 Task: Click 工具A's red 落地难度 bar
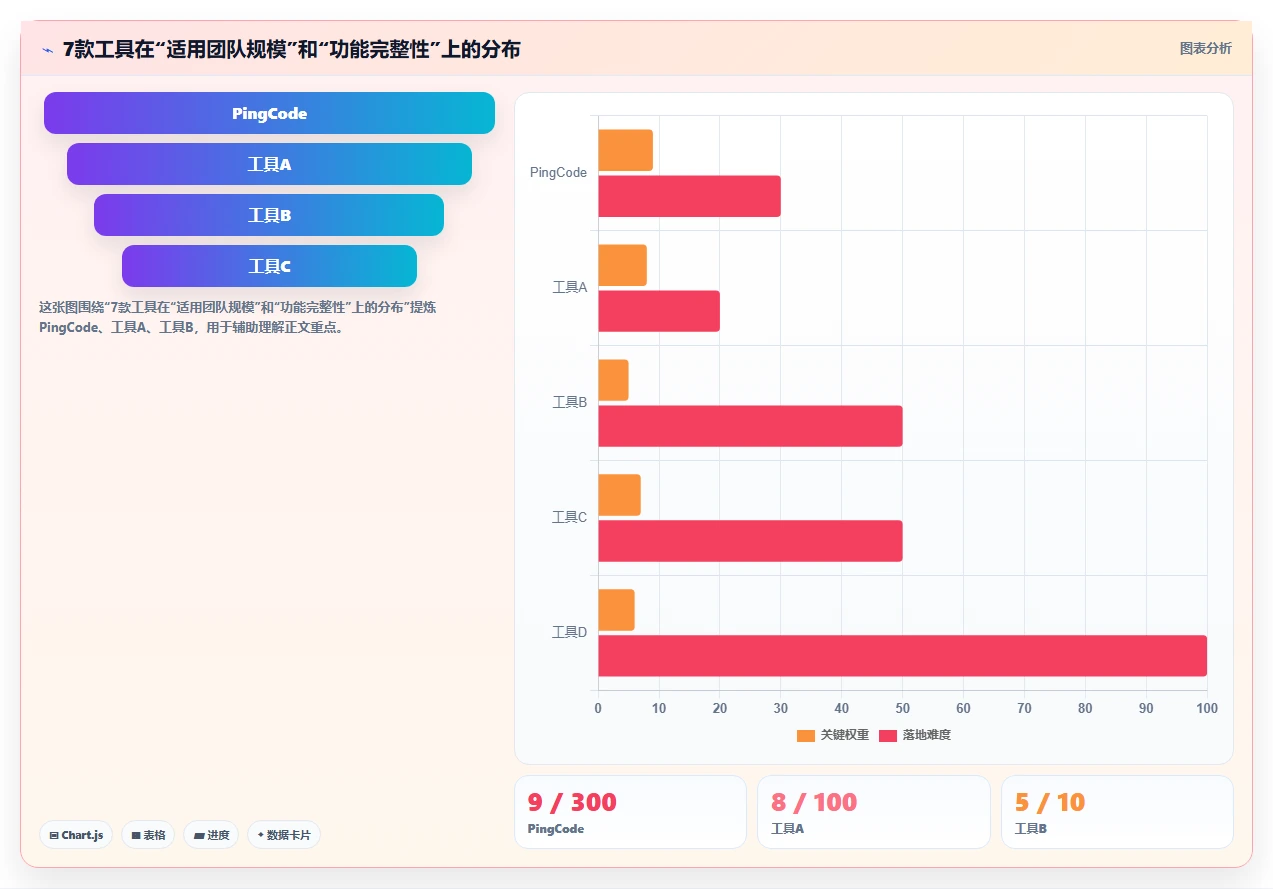[659, 311]
